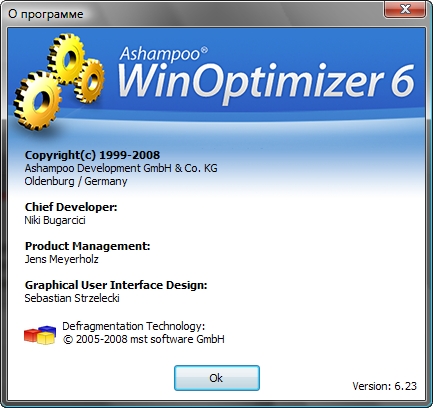Click the О программе window title
433x408 pixels.
coord(46,14)
